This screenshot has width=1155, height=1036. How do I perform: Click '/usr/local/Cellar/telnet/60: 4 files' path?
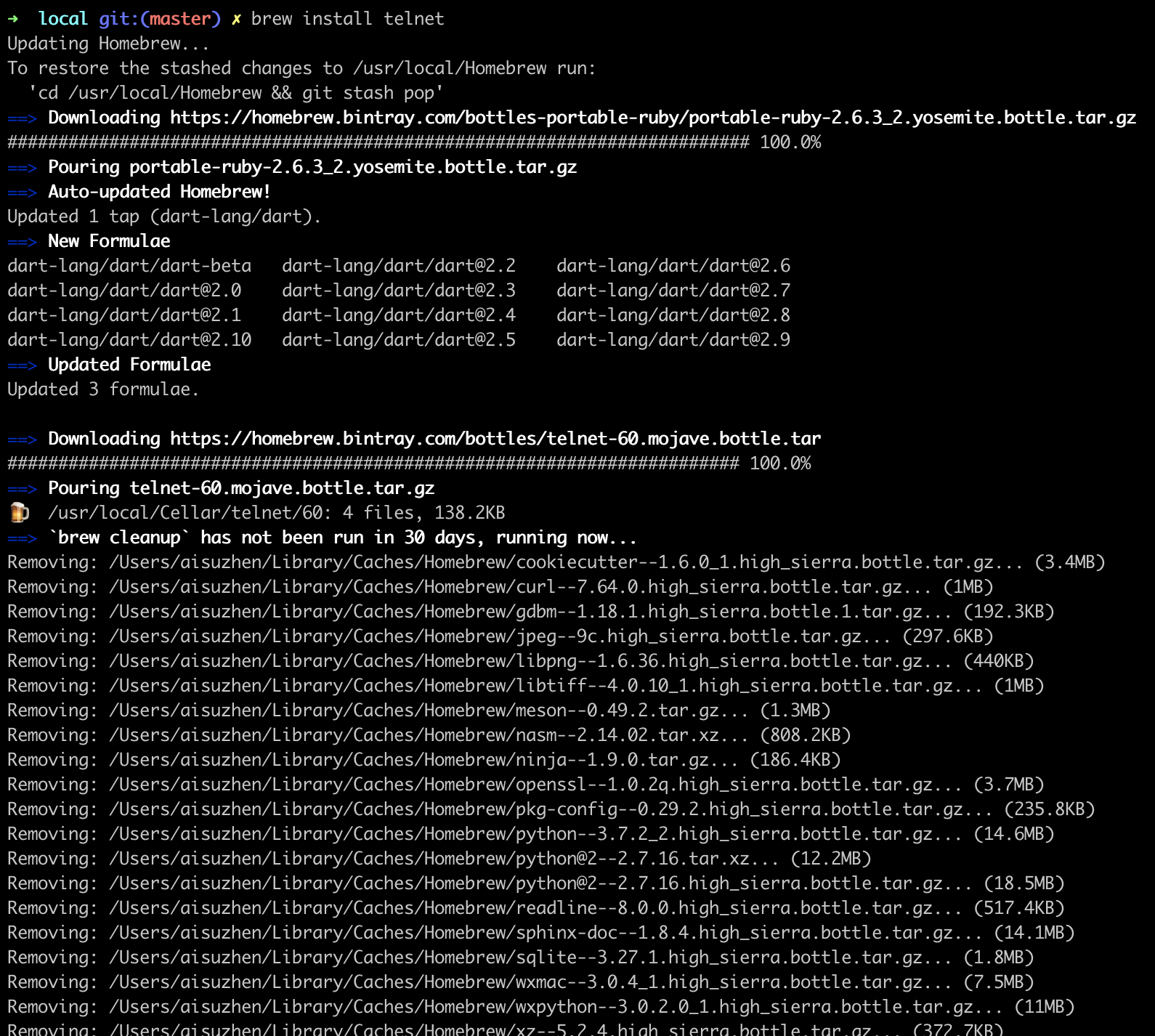coord(276,513)
